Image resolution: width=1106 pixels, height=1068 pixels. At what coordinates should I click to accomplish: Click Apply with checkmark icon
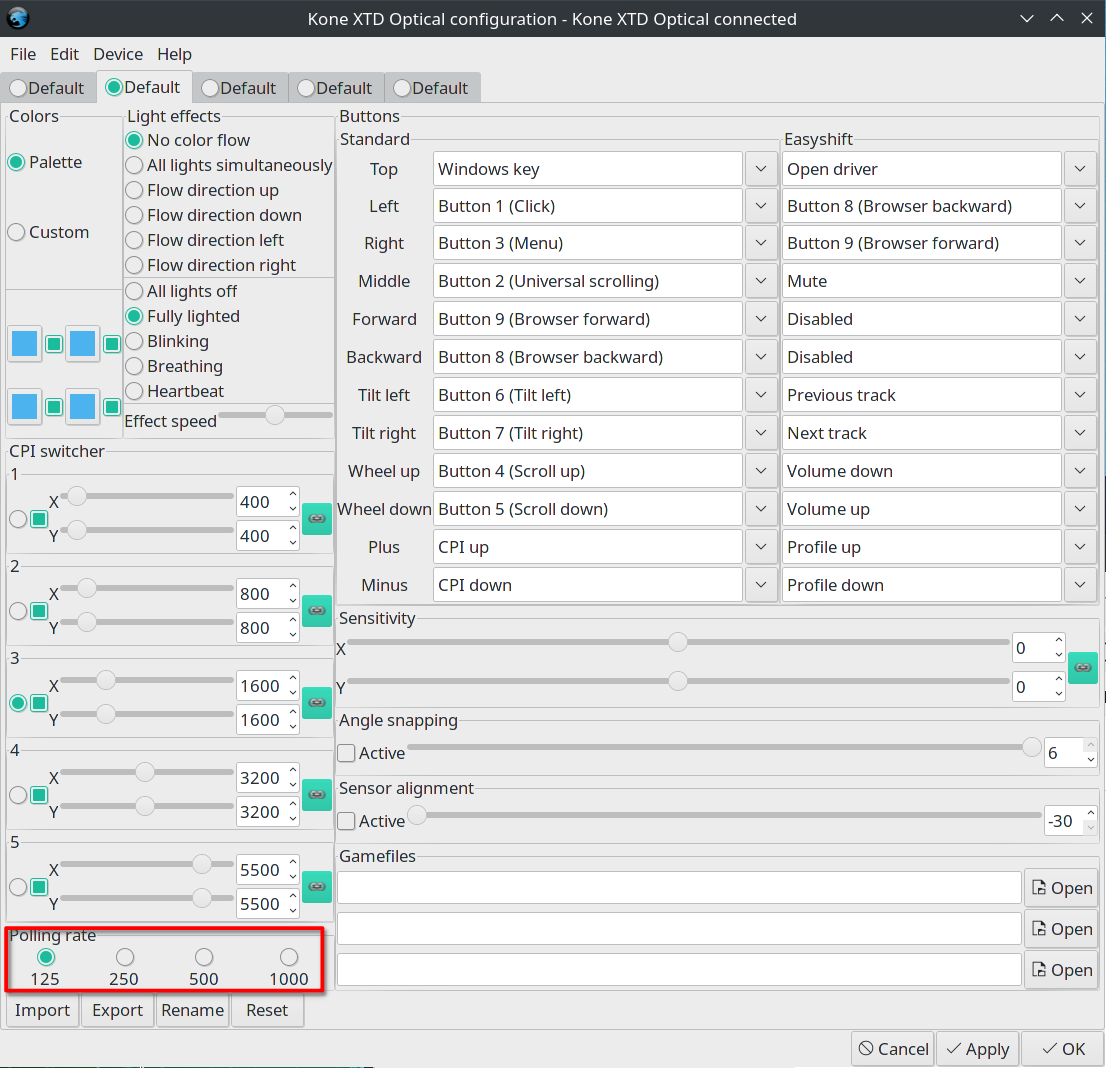click(x=978, y=1049)
